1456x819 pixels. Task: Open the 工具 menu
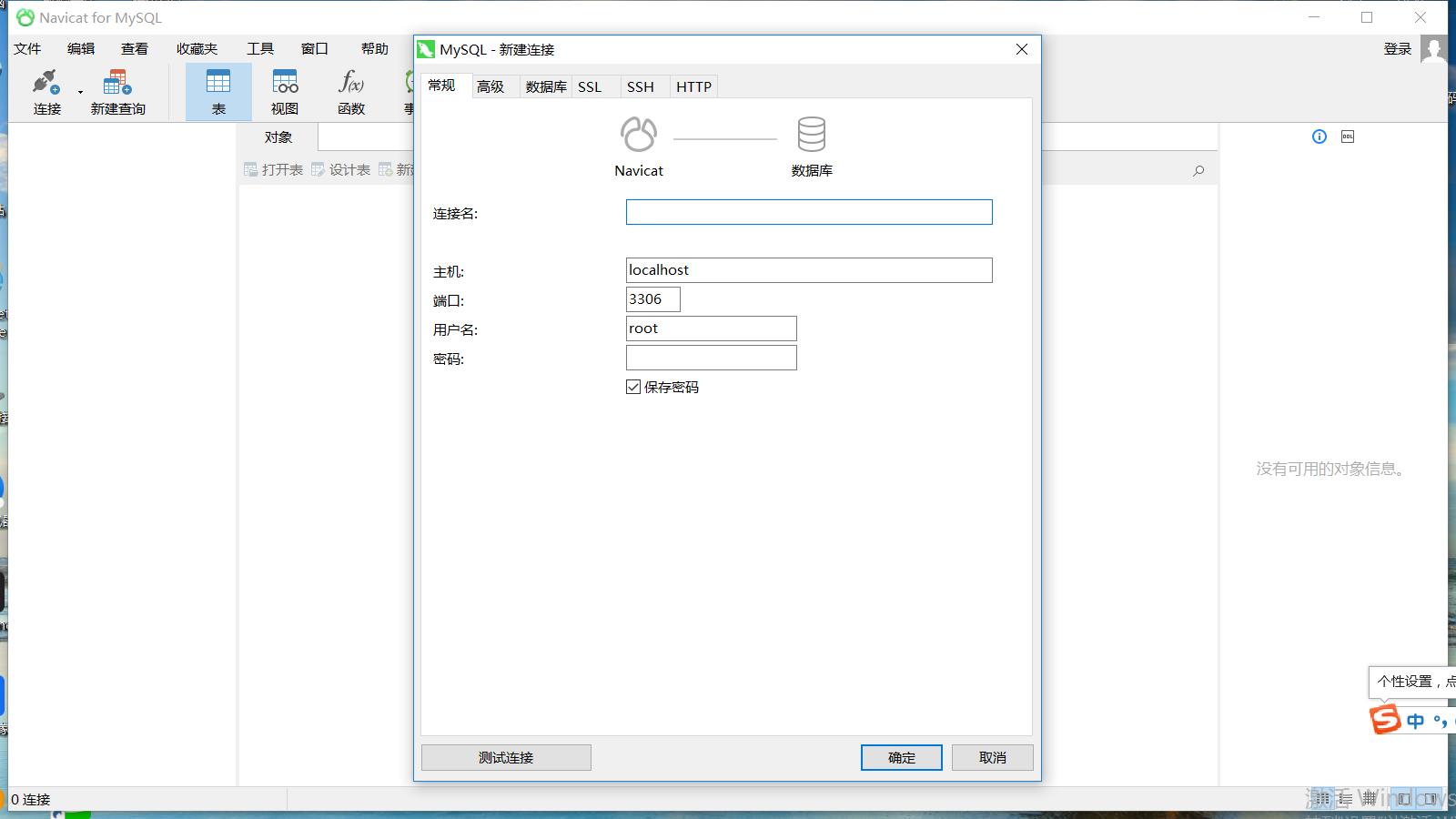click(x=260, y=49)
